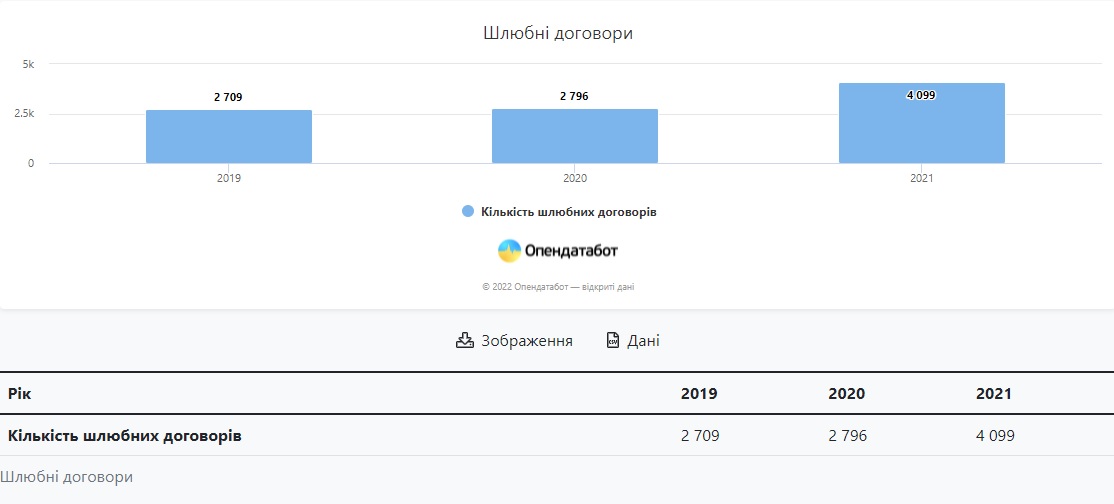Toggle the blue legend circle marker
1114x504 pixels.
tap(468, 212)
